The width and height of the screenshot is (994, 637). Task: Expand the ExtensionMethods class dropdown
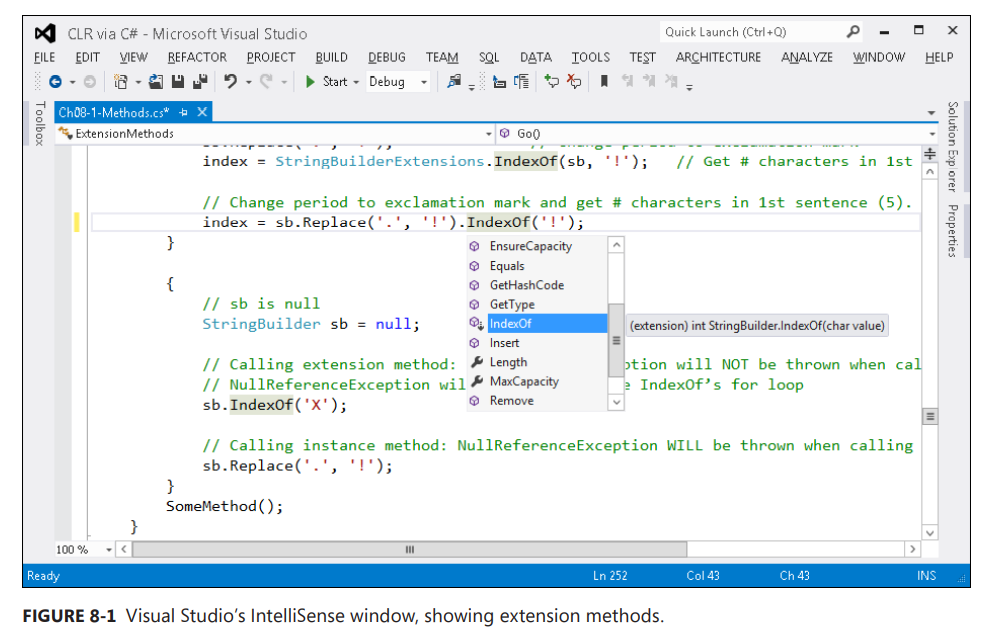489,133
